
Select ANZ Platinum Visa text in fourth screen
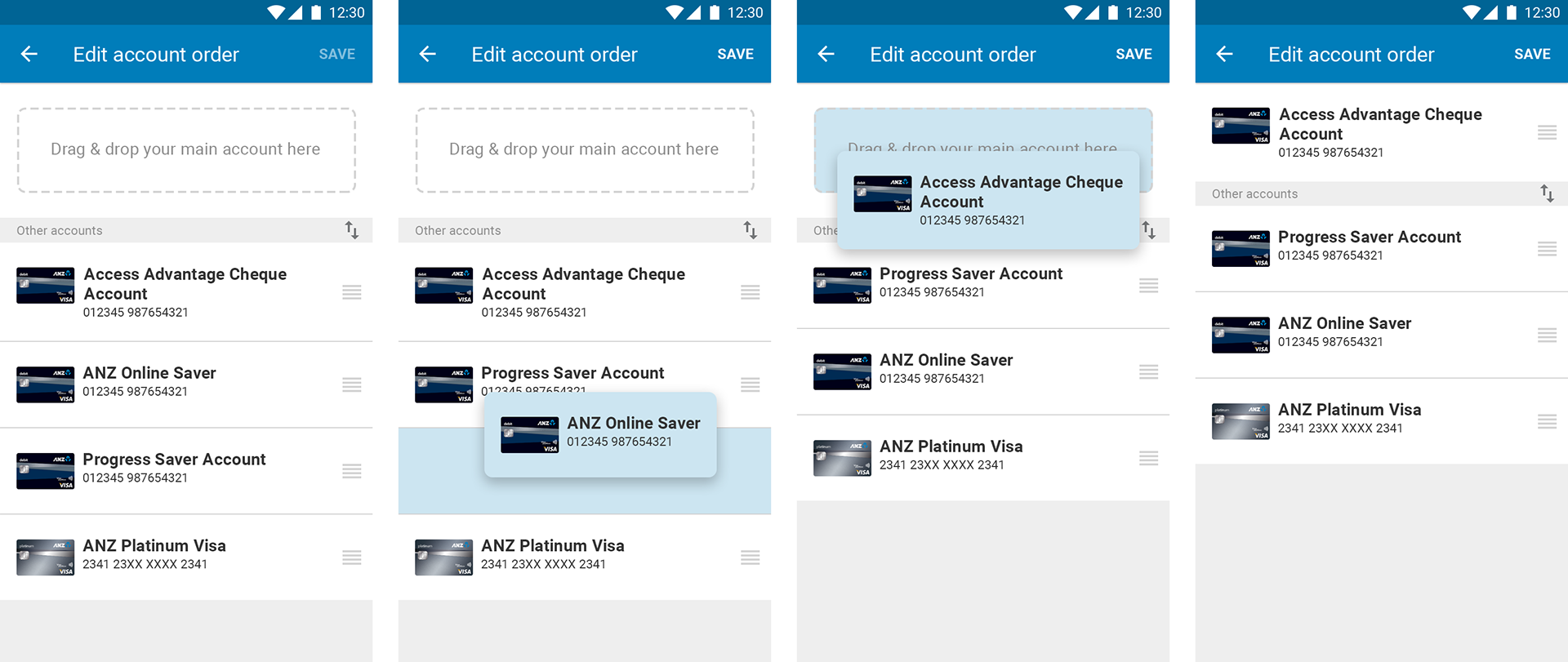[1350, 411]
